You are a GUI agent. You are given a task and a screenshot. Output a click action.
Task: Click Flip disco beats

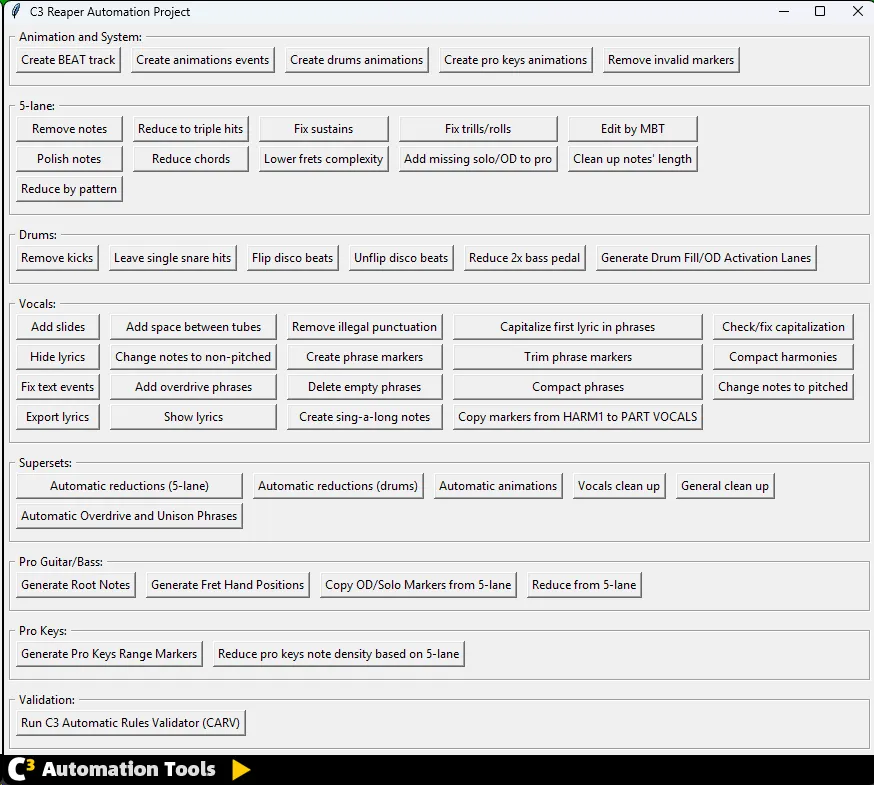pos(293,258)
